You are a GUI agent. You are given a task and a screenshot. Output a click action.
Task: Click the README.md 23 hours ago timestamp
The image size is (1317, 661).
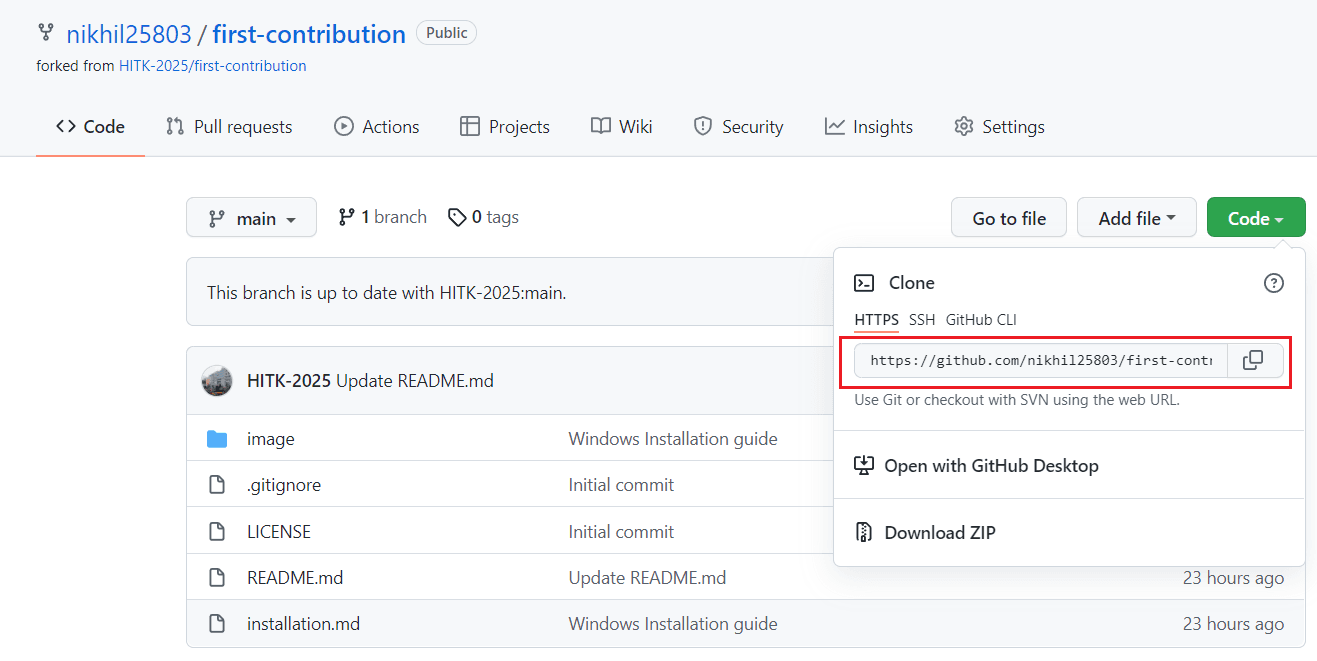(1233, 578)
